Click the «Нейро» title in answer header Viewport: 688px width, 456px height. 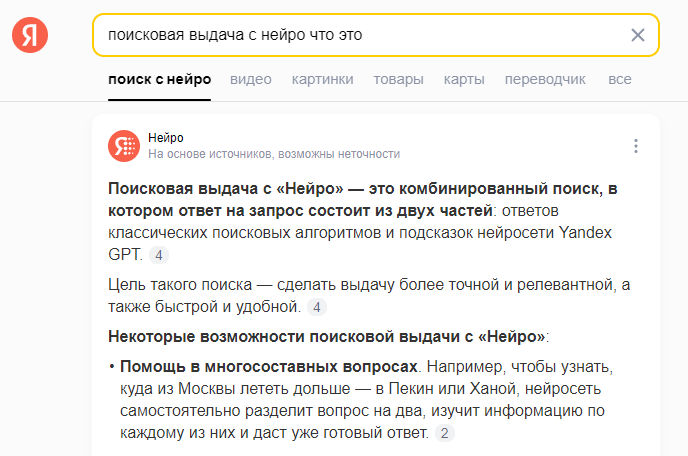(x=166, y=138)
